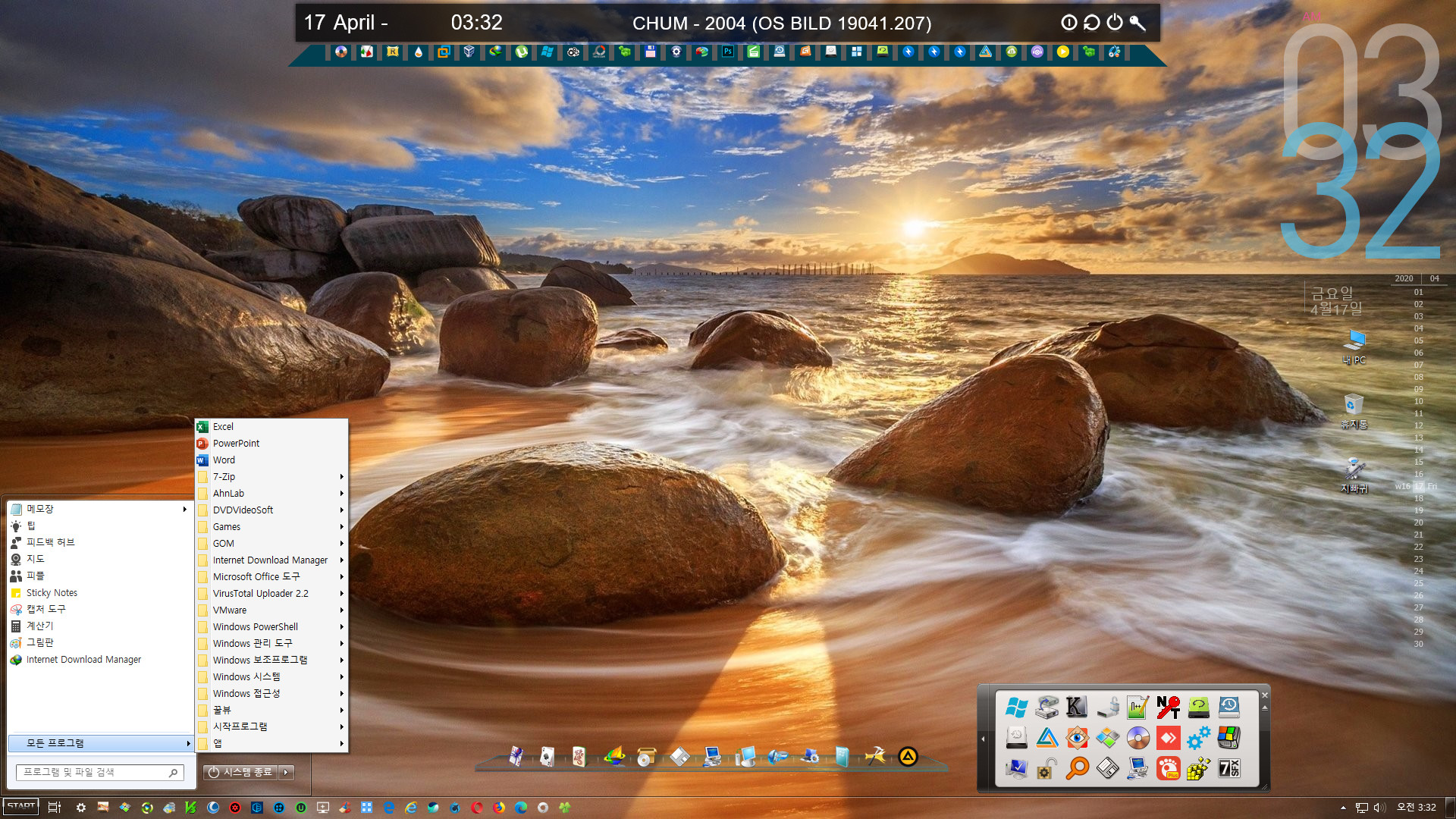Launch AnyDesk red icon in icon panel
Screen dimensions: 1456x819
(1168, 737)
